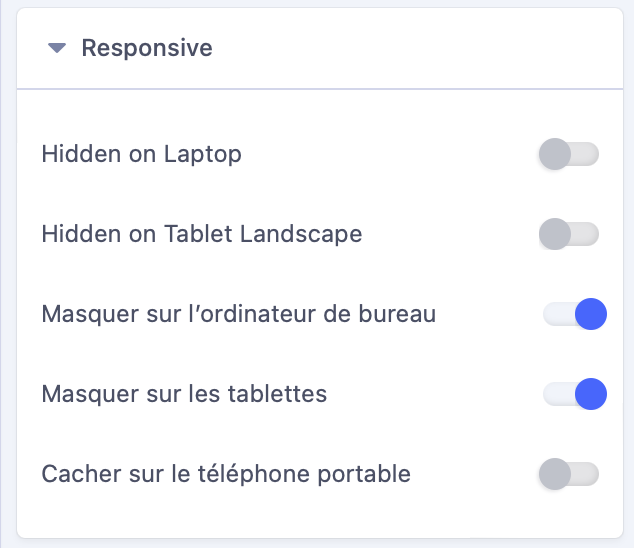Click the Masquer sur les tablettes label text
Screen dimensions: 634x548
tap(184, 394)
